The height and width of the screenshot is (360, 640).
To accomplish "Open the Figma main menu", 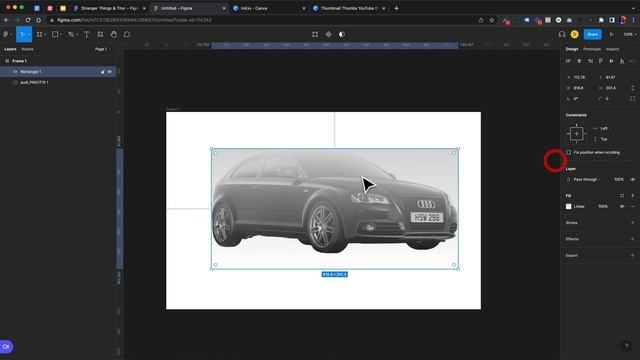I will tap(7, 35).
